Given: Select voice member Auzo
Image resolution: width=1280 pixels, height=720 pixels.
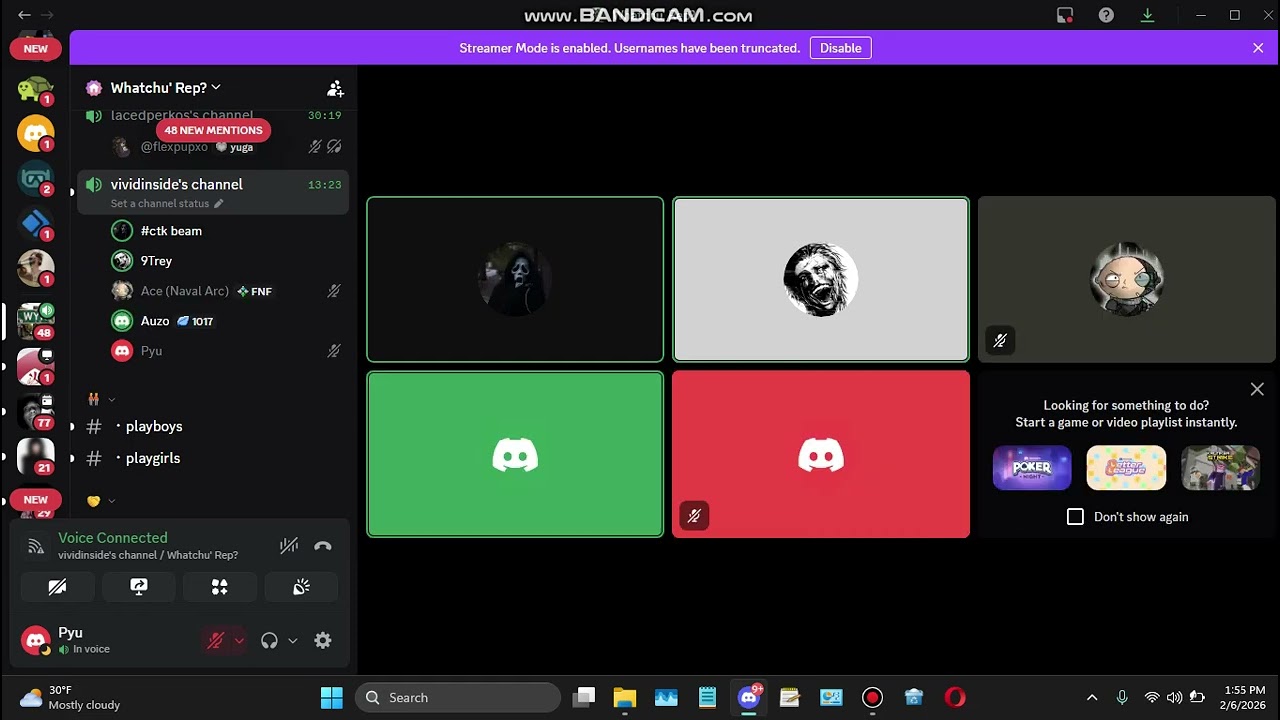Looking at the screenshot, I should pos(226,321).
